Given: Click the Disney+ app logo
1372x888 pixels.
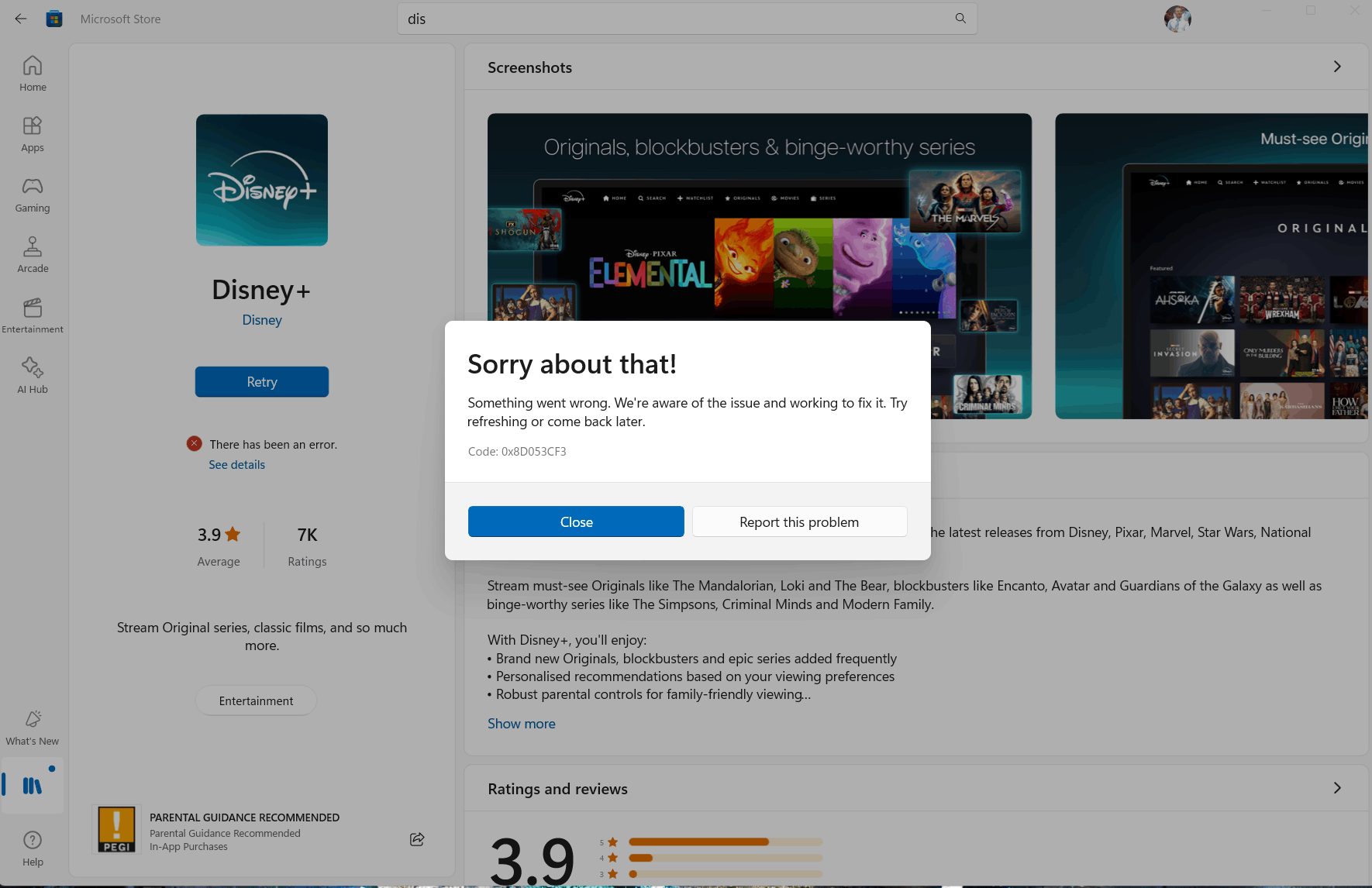Looking at the screenshot, I should point(262,180).
